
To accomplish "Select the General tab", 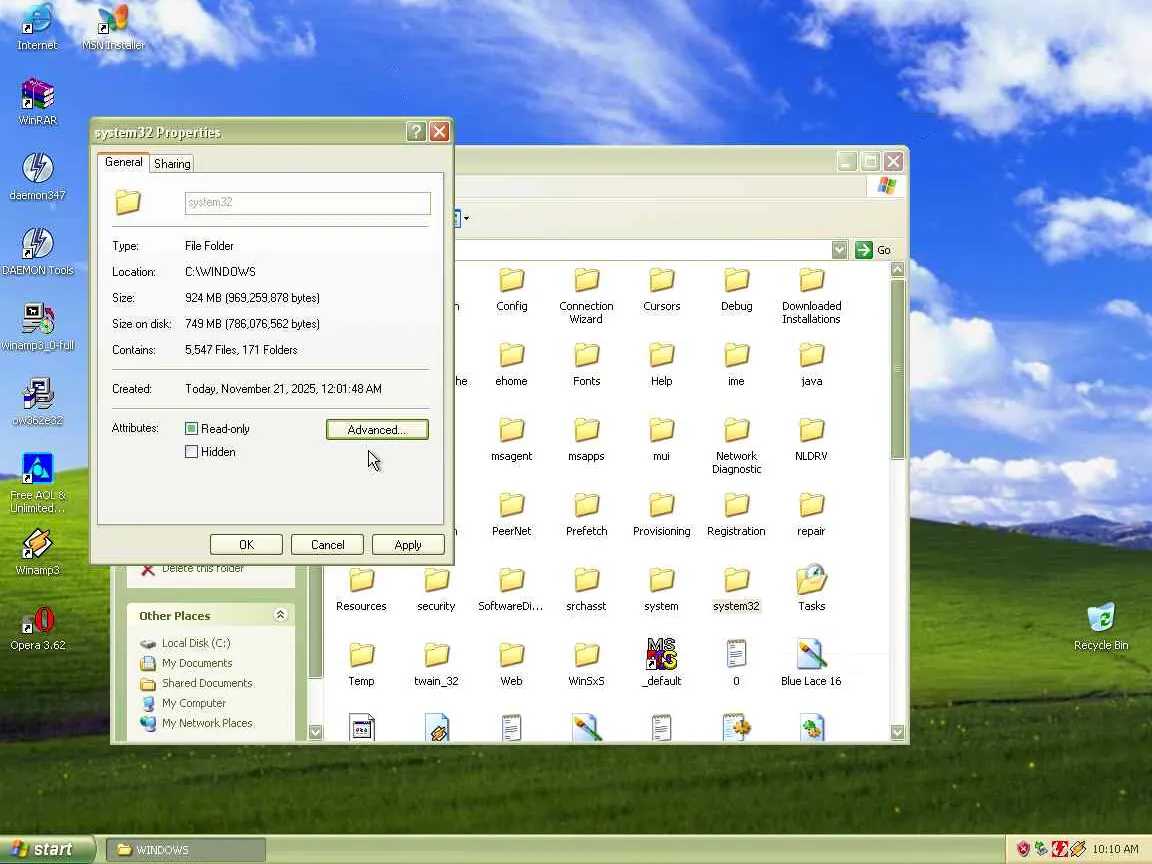I will (x=123, y=162).
